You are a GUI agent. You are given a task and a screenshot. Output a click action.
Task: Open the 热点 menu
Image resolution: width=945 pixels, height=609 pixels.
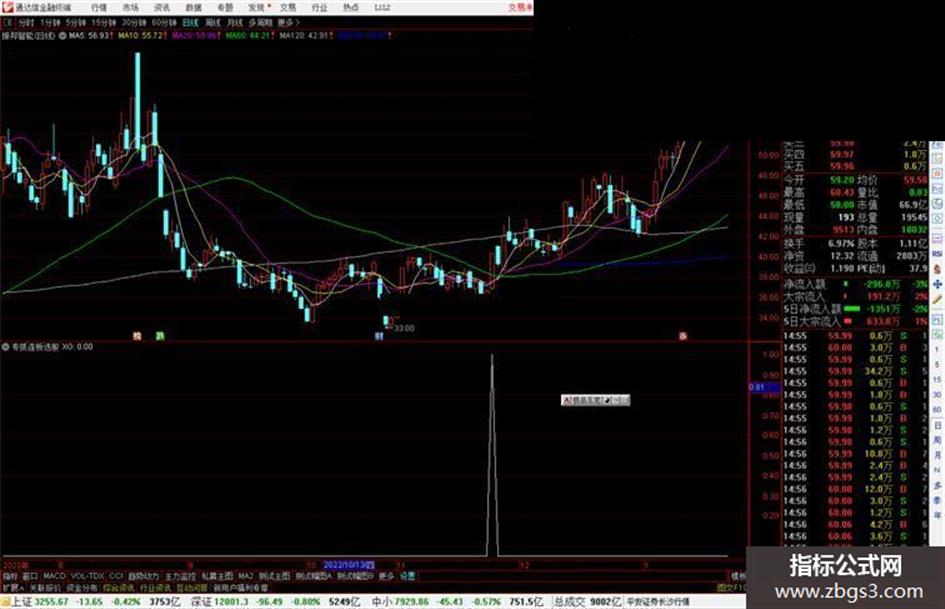point(350,7)
